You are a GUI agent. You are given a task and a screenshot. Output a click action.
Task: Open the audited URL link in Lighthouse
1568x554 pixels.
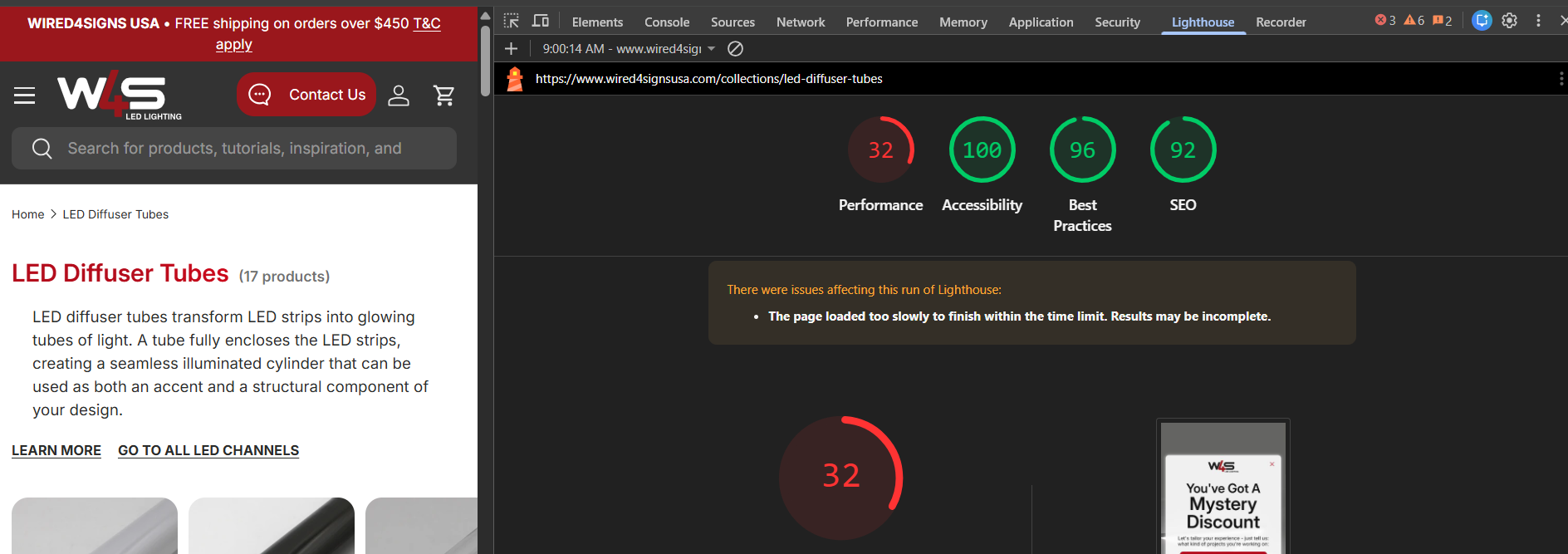click(x=708, y=79)
